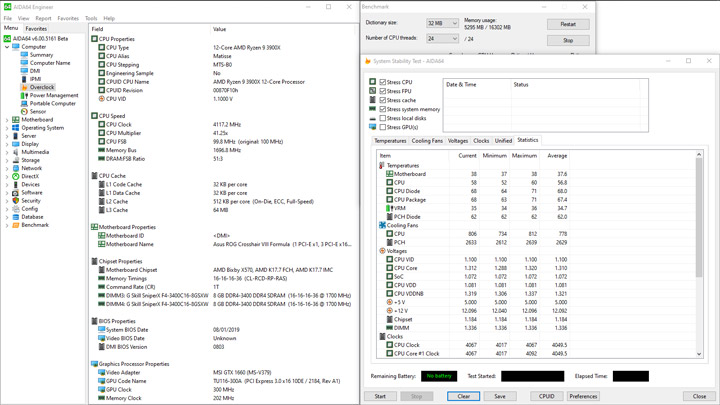720x405 pixels.
Task: Toggle the Stress cache checkbox
Action: click(382, 100)
